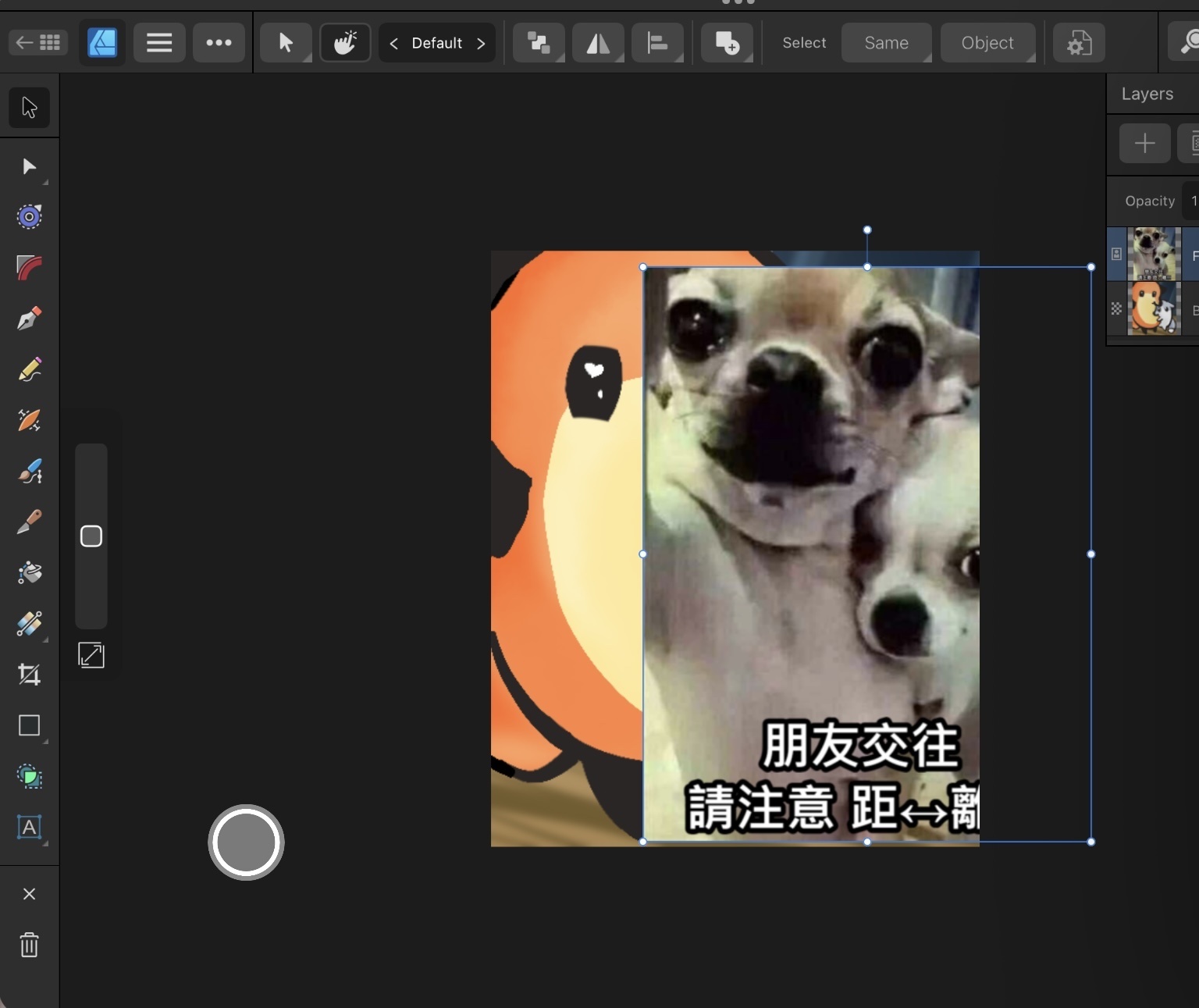
Task: Select the Pencil tool
Action: pyautogui.click(x=29, y=370)
